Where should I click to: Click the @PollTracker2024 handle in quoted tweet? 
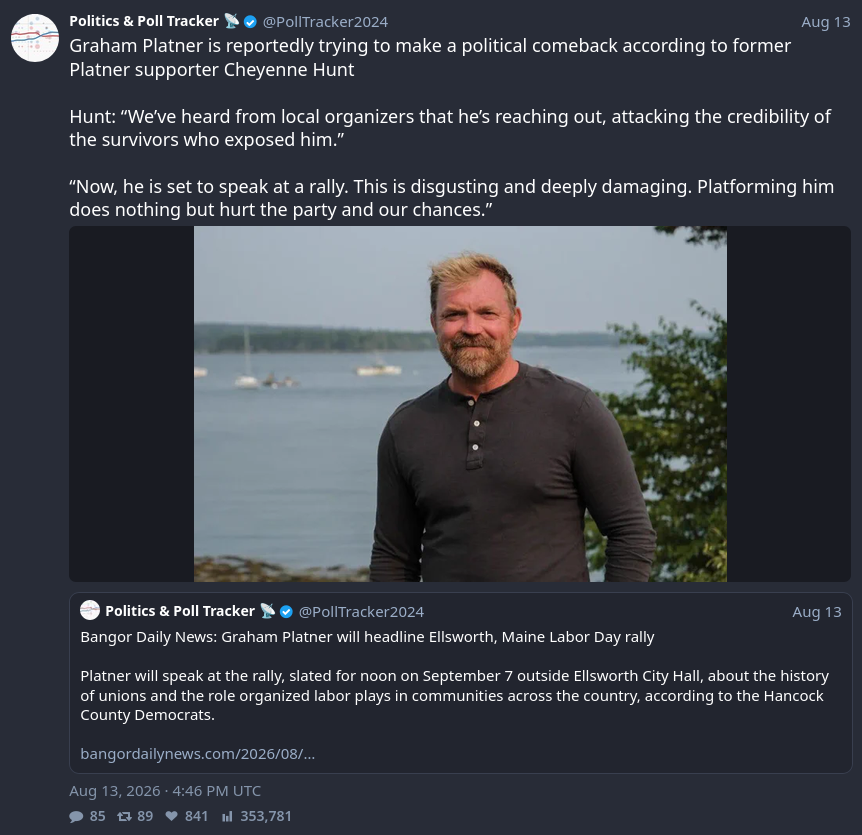pos(361,612)
